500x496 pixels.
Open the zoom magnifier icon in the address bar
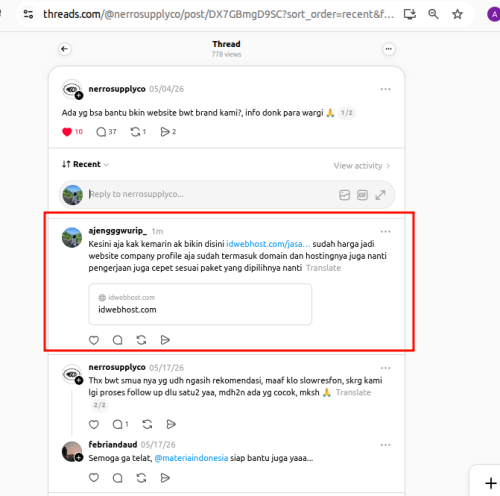(433, 14)
